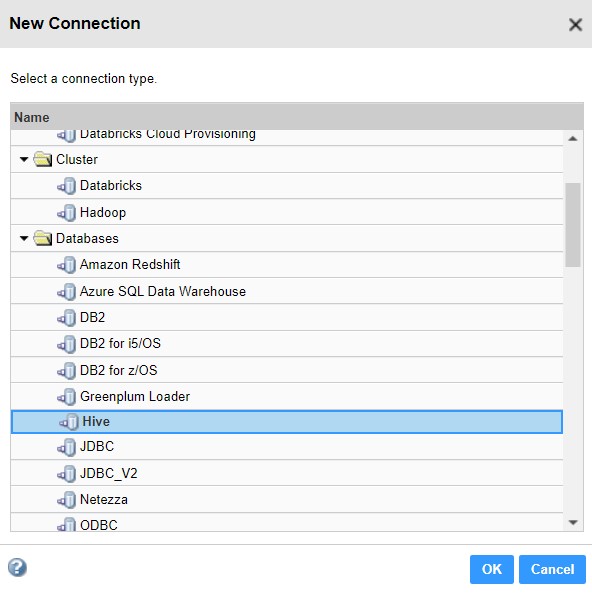Confirm selection with OK button
The width and height of the screenshot is (592, 597).
491,569
